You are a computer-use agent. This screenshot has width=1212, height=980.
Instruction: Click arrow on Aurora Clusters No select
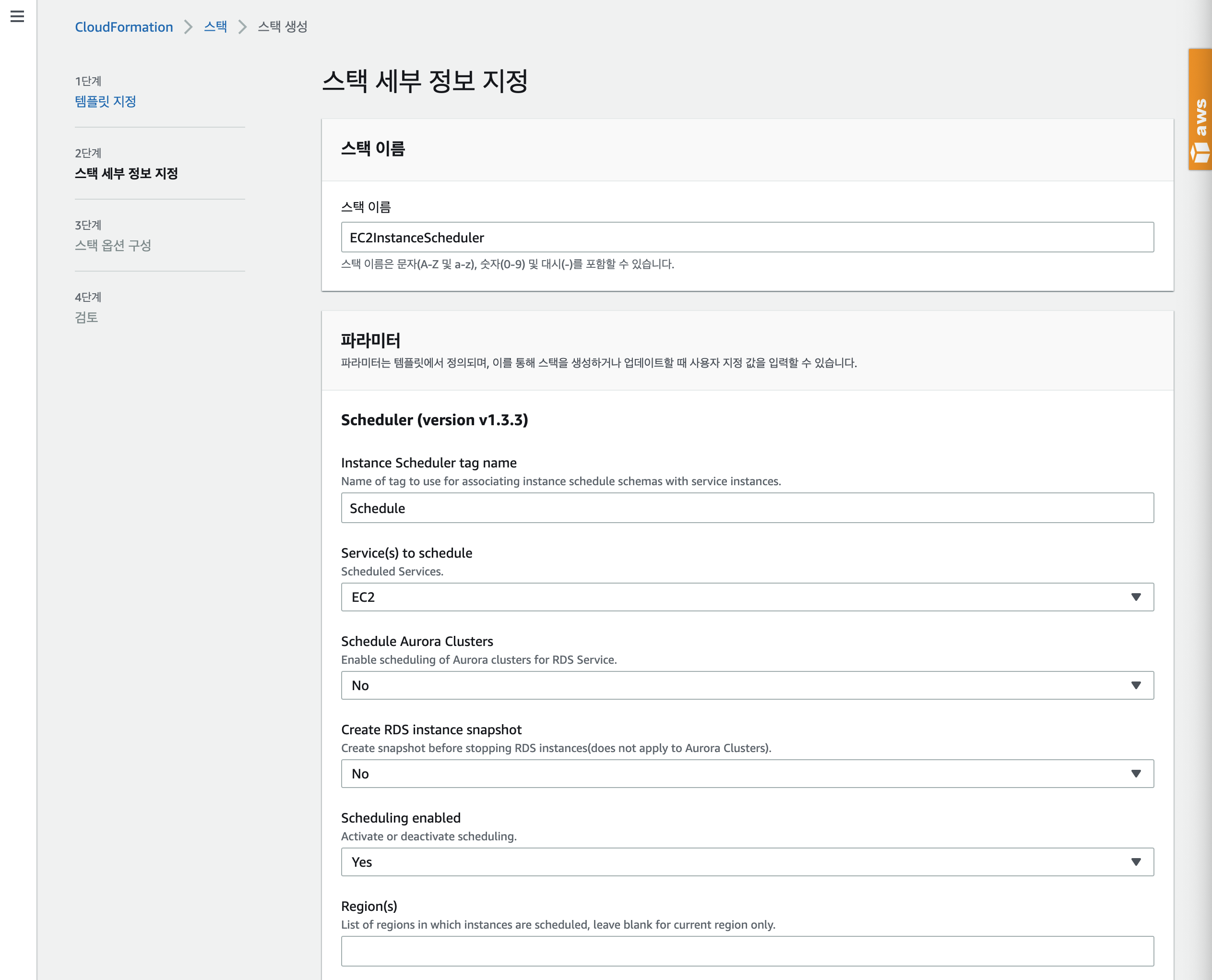coord(1136,685)
